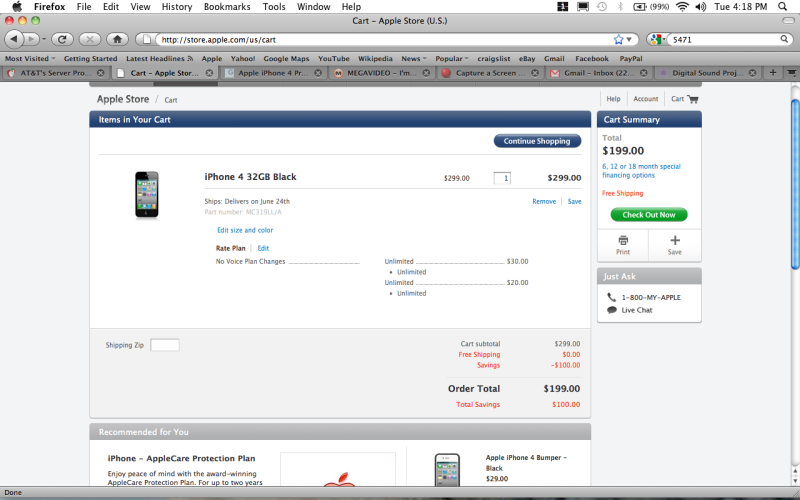Switch to the Digital Sound Proj tab
Image resolution: width=800 pixels, height=500 pixels.
click(x=707, y=73)
